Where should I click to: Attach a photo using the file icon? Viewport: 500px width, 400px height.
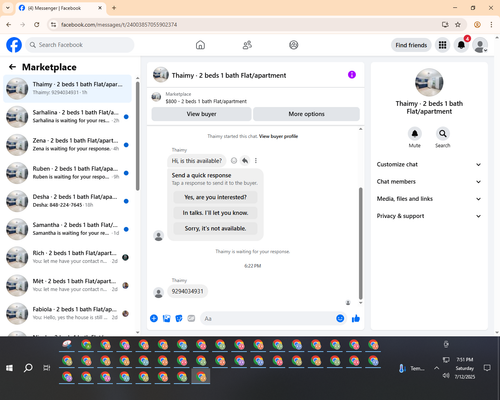coord(166,318)
